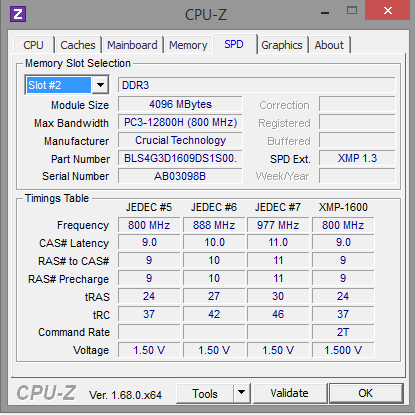Click the XMP 1.3 SPD Ext. value
This screenshot has height=415, width=415.
tap(357, 158)
